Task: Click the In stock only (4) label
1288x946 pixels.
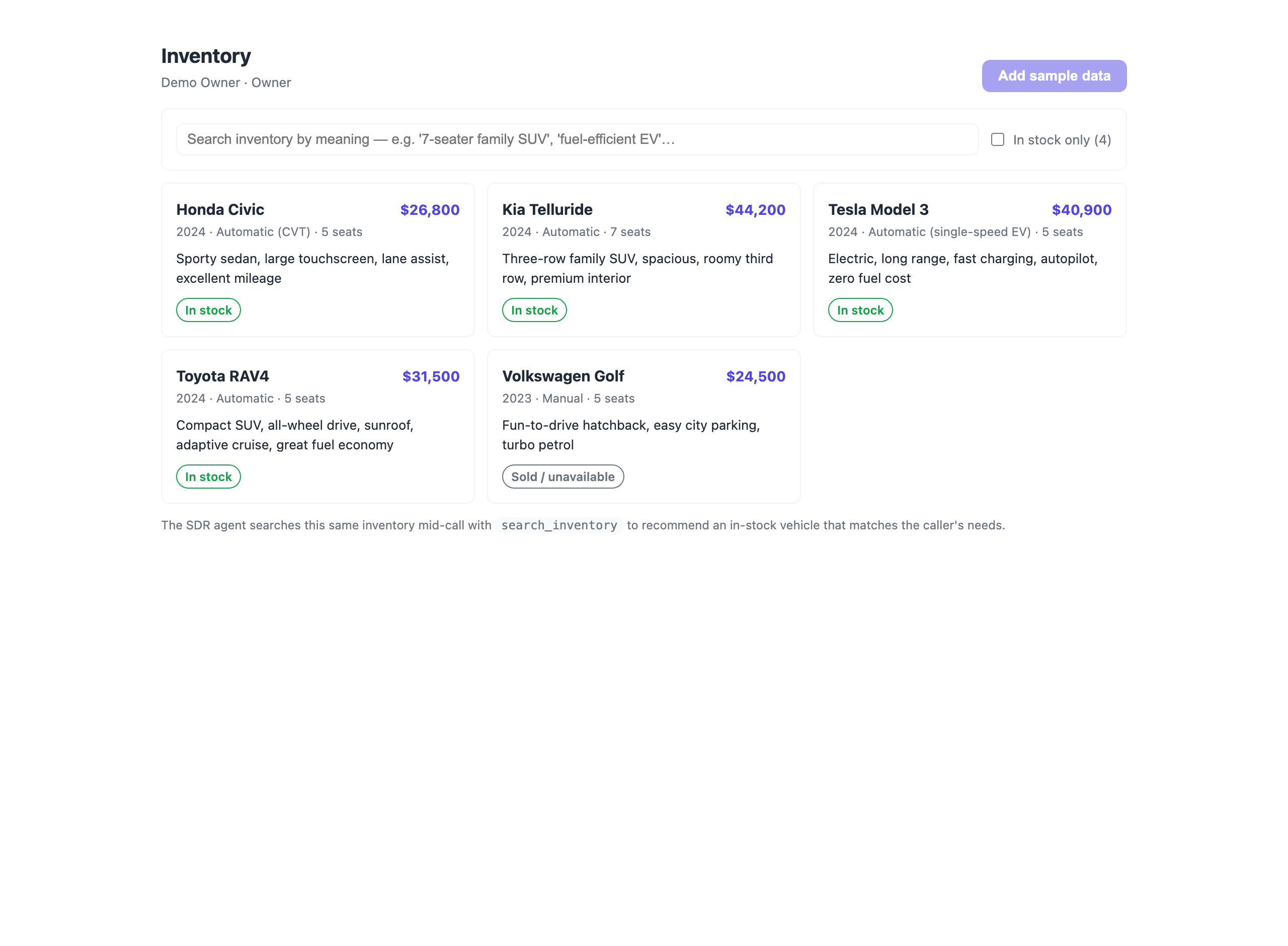Action: pos(1062,140)
